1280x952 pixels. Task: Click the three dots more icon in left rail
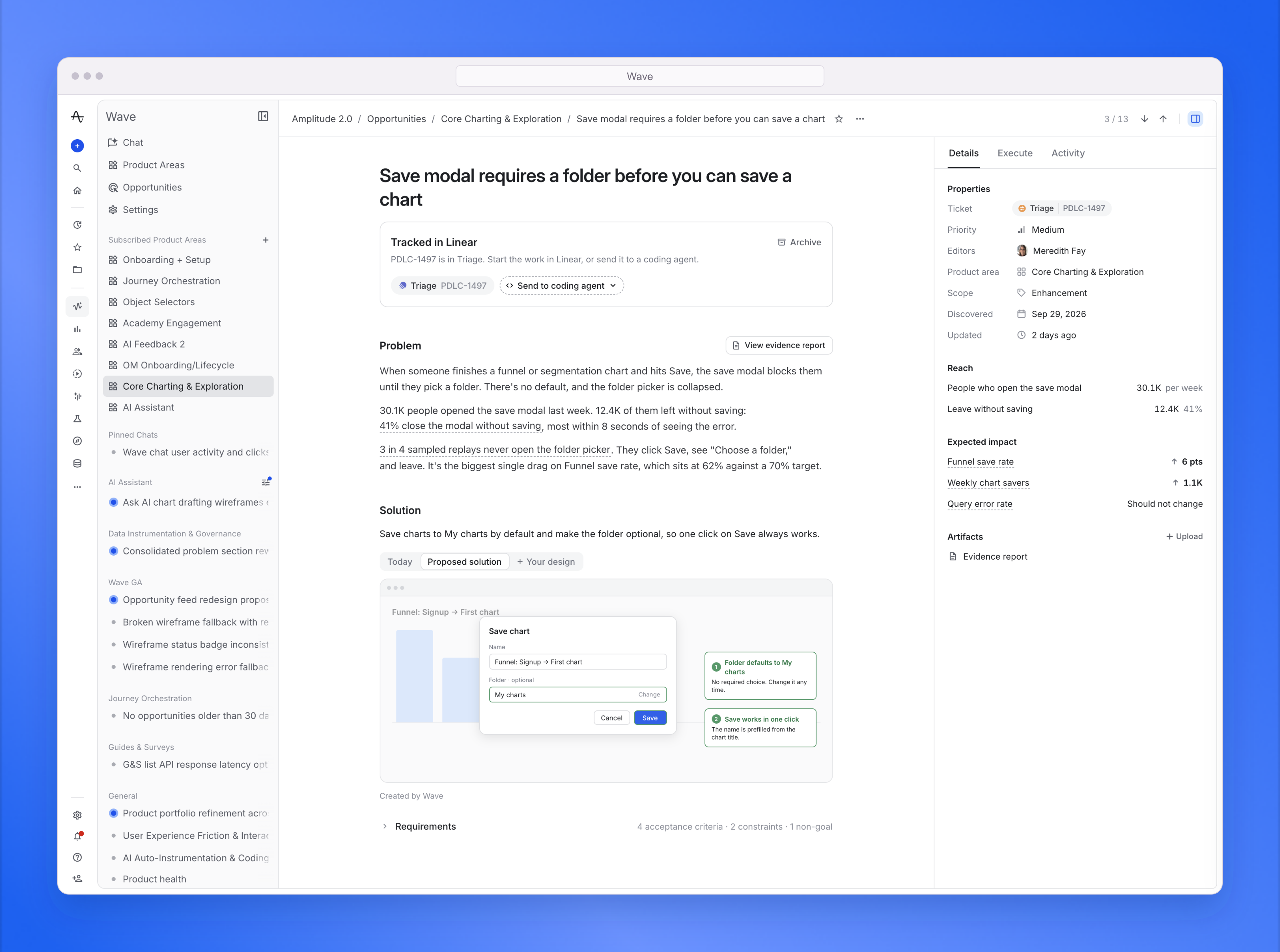pyautogui.click(x=77, y=487)
